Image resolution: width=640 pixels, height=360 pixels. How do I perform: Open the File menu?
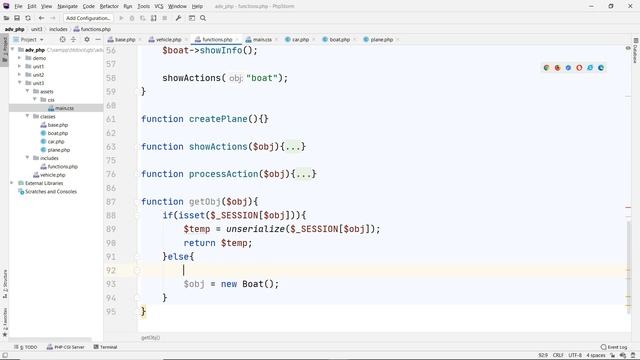point(18,6)
